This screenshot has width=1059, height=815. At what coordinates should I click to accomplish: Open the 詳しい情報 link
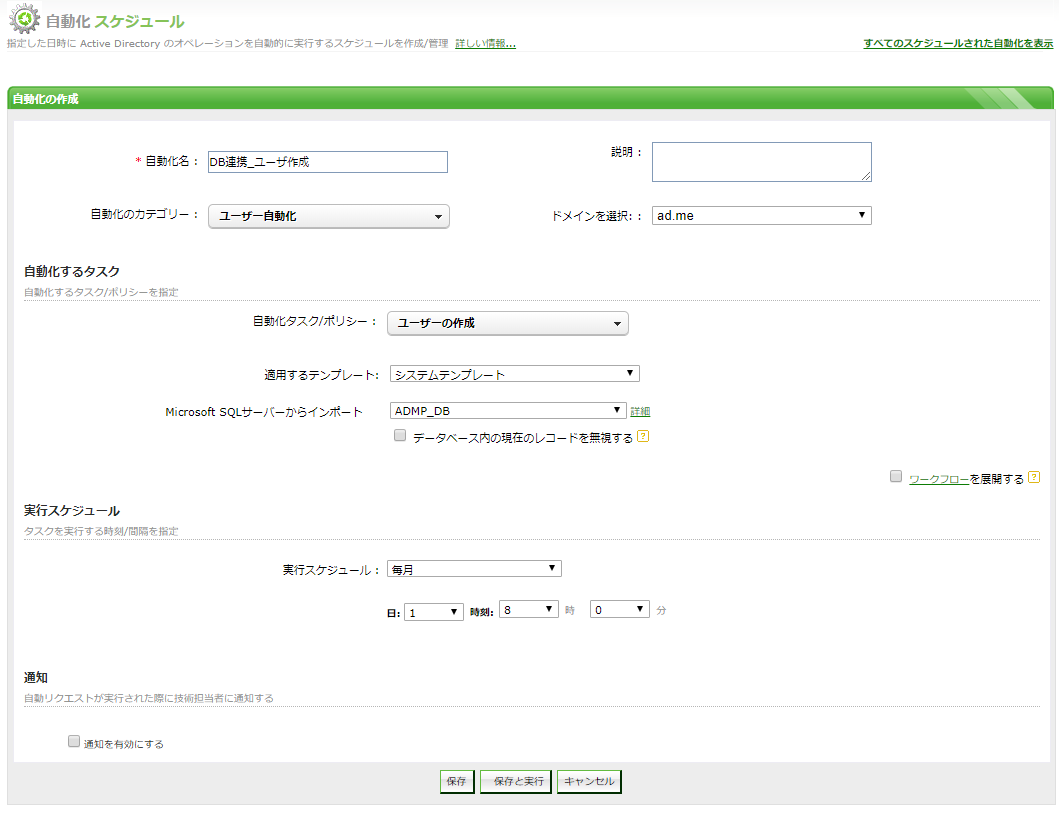[485, 43]
